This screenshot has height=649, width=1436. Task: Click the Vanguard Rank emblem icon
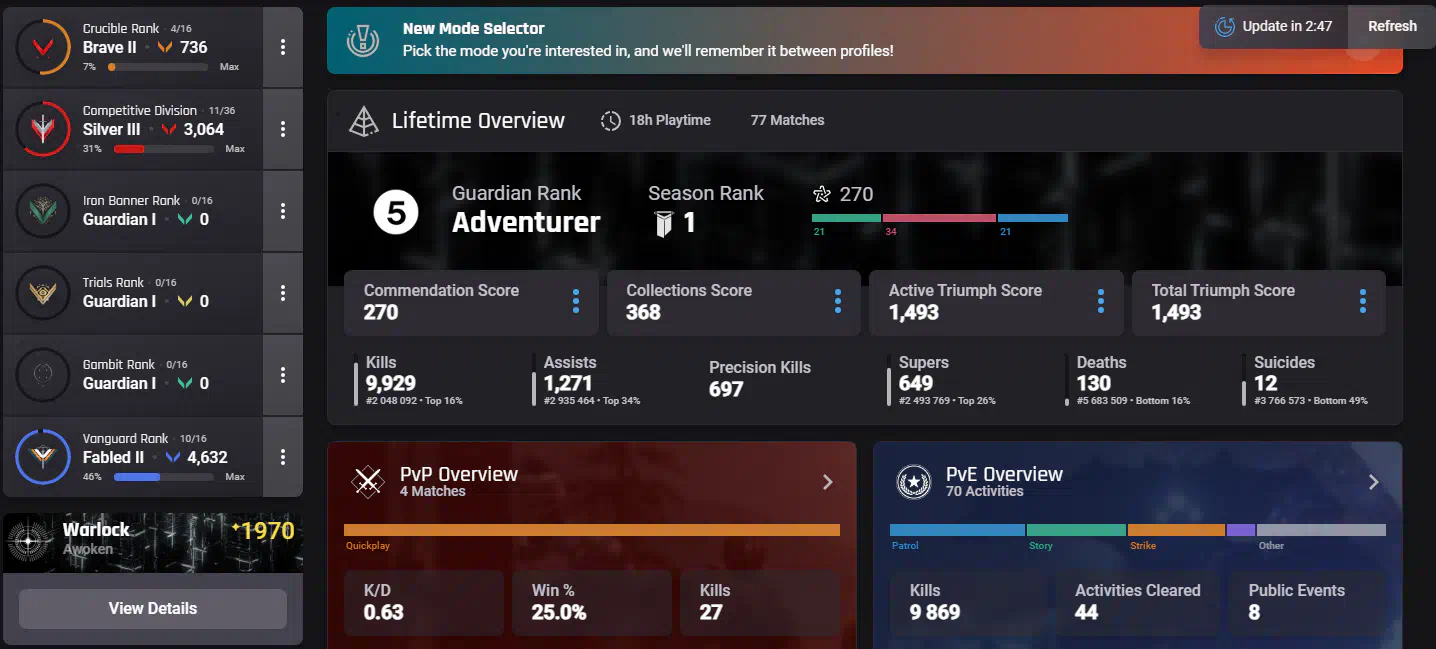tap(42, 457)
